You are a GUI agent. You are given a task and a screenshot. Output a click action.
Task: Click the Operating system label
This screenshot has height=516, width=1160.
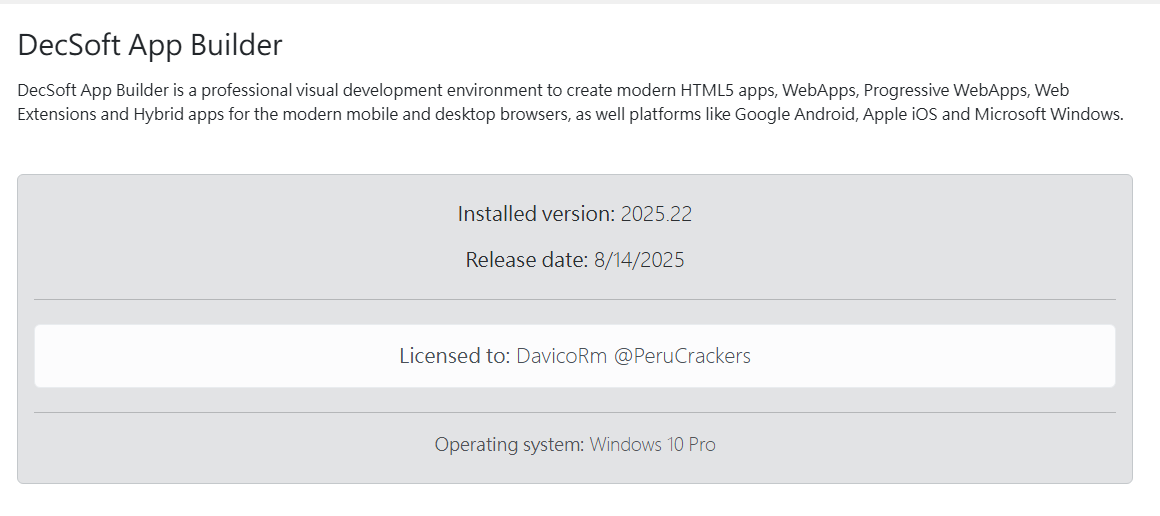coord(510,444)
